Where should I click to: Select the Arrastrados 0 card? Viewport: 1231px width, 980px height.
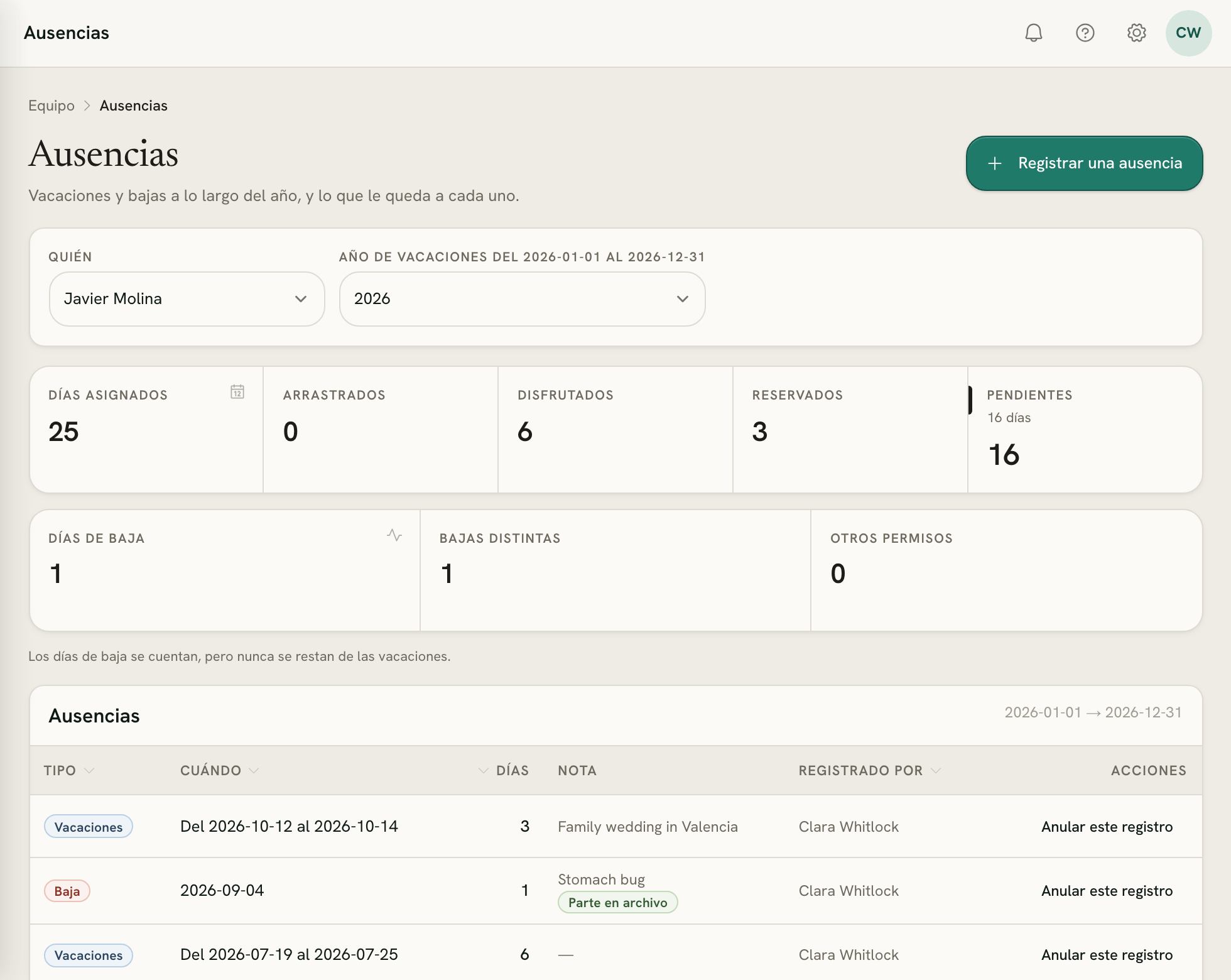pyautogui.click(x=381, y=430)
